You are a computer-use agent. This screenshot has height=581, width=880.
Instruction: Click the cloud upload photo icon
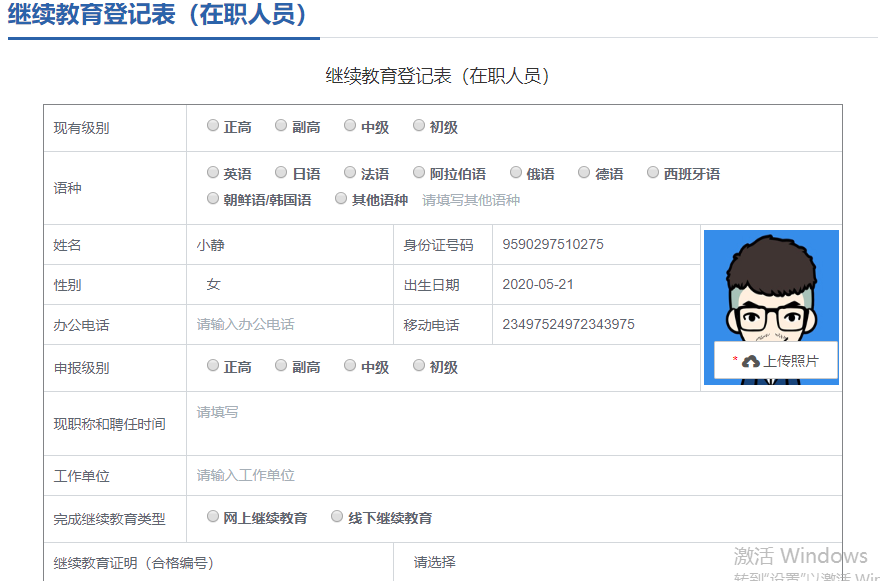pos(751,361)
